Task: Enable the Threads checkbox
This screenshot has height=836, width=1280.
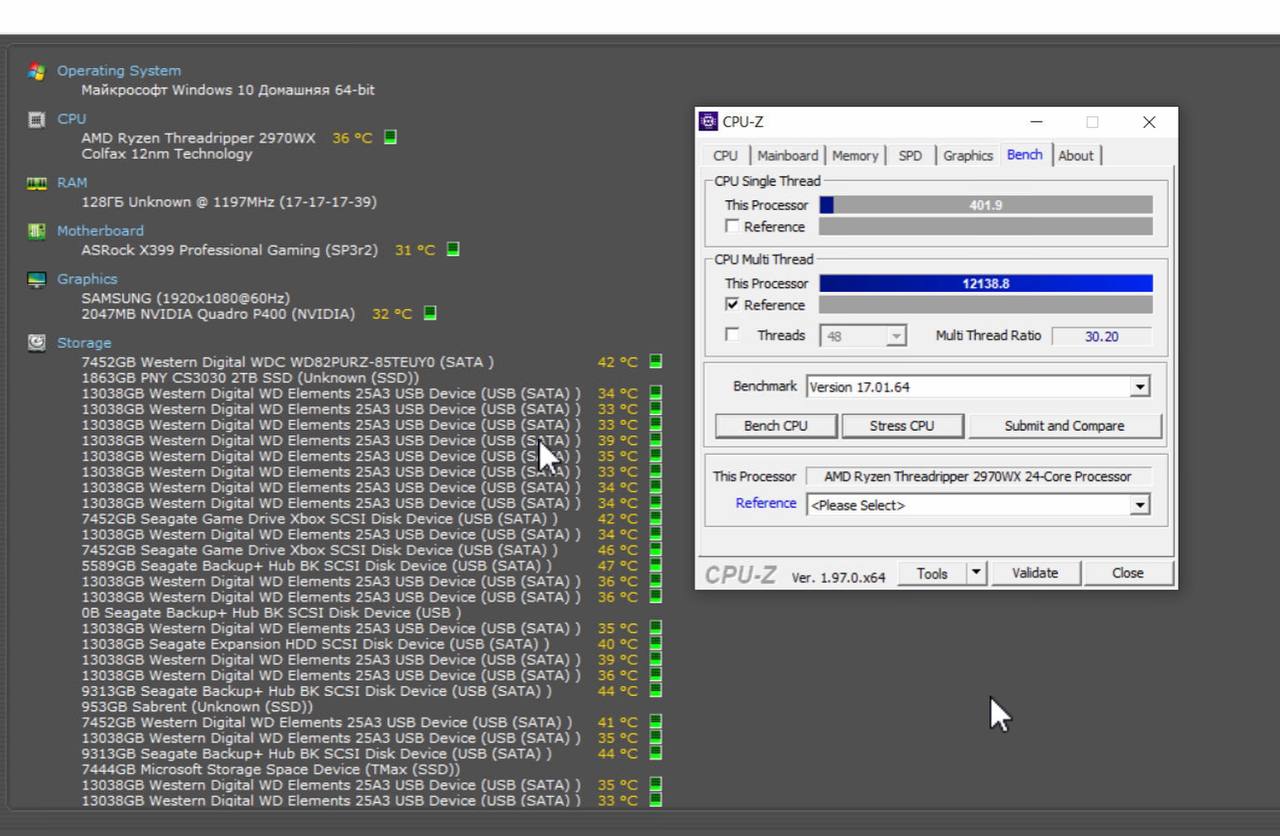Action: click(732, 335)
